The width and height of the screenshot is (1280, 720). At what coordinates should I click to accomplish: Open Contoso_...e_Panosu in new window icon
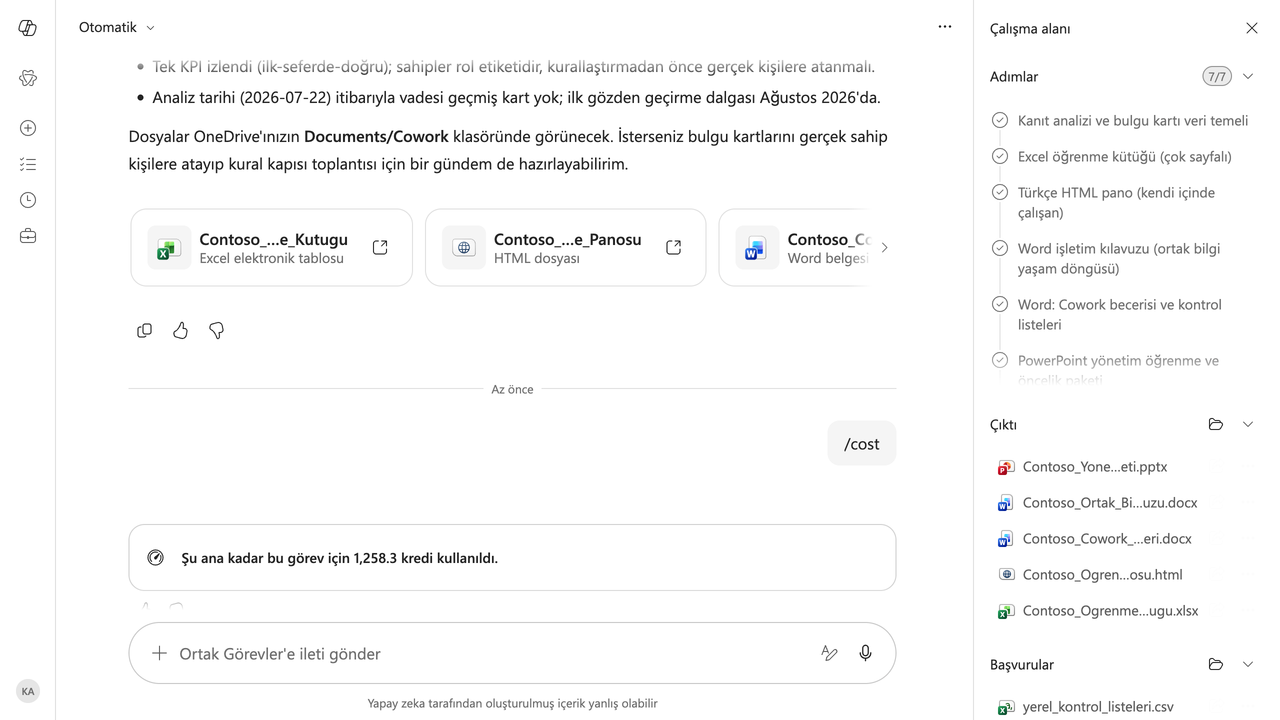pyautogui.click(x=674, y=247)
